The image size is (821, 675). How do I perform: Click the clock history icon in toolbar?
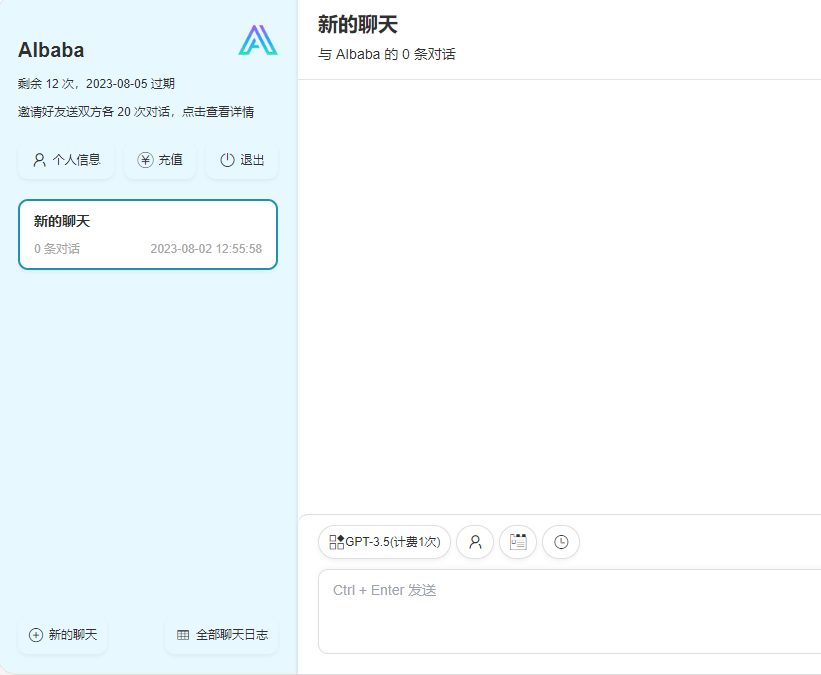pyautogui.click(x=561, y=542)
